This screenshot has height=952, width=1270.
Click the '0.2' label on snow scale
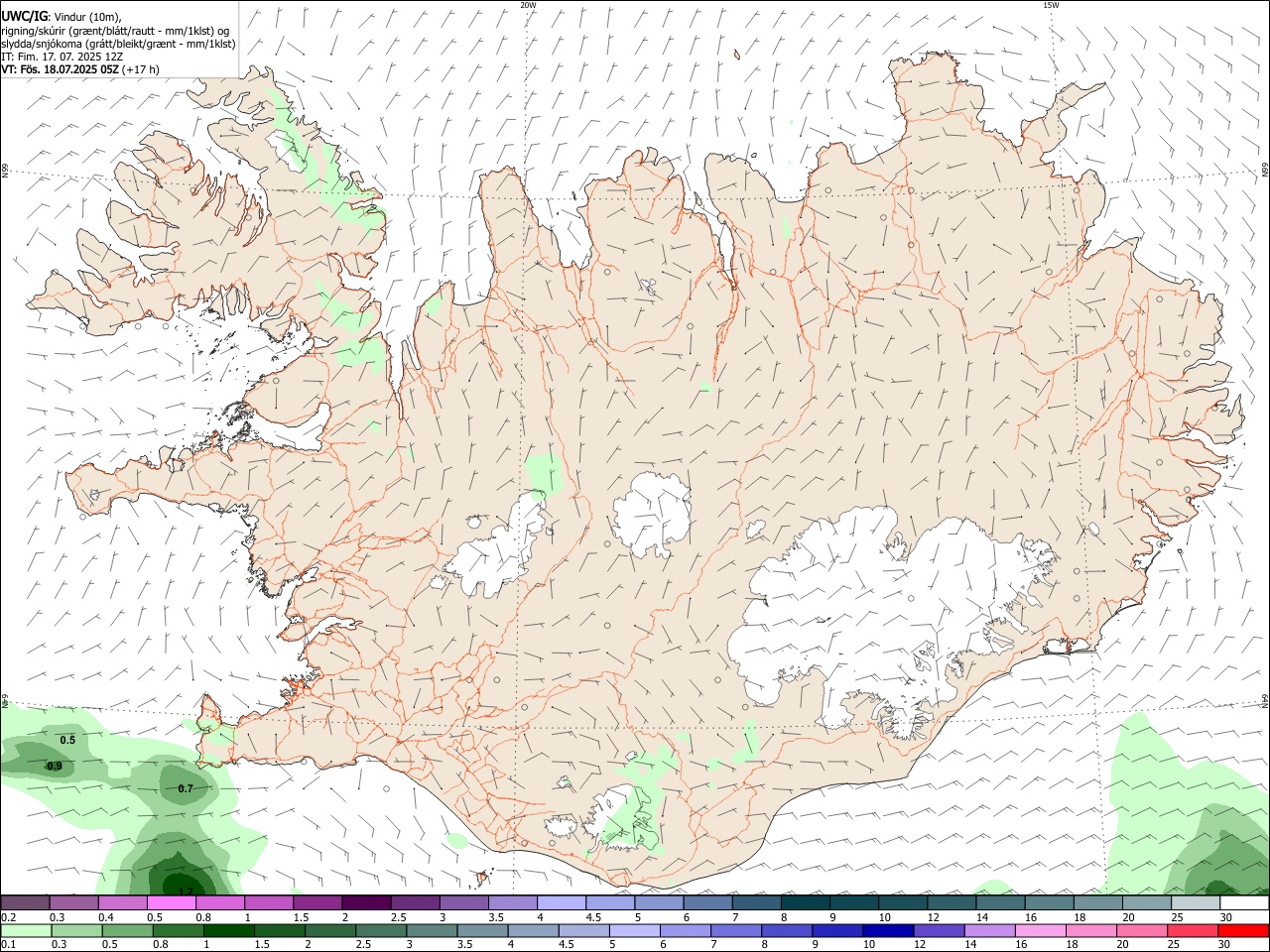[9, 917]
